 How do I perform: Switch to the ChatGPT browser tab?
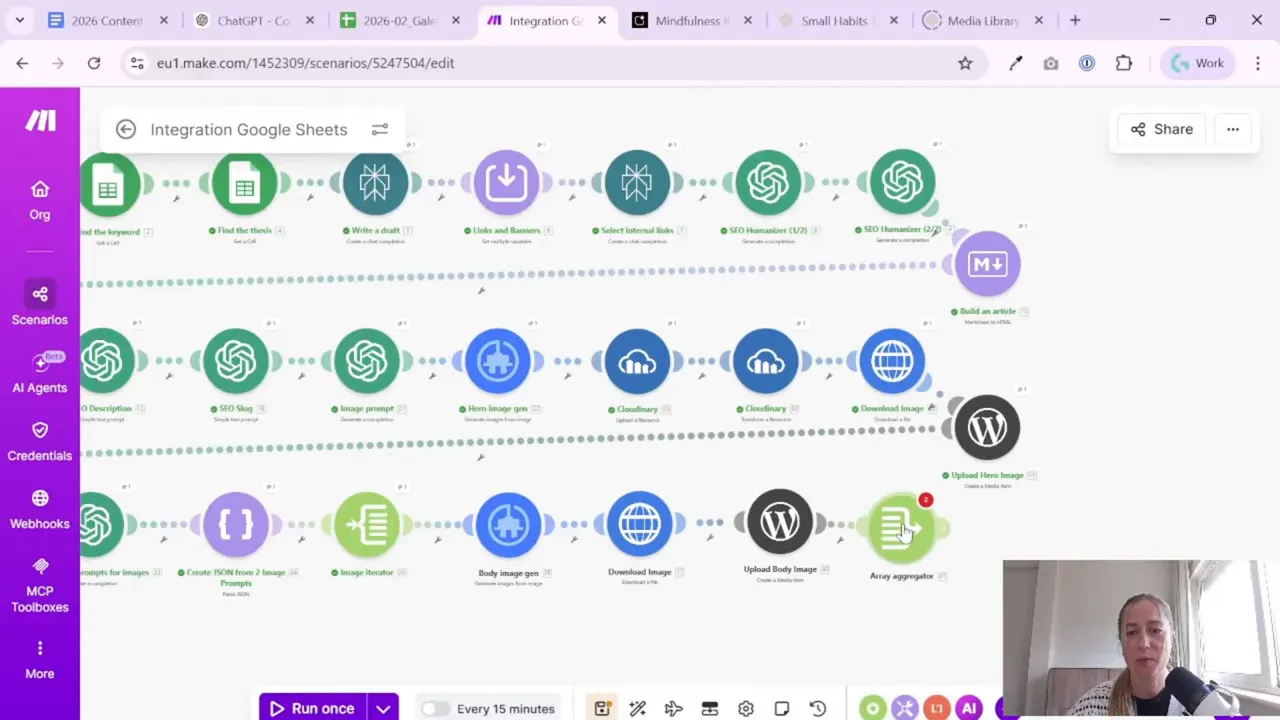point(254,20)
